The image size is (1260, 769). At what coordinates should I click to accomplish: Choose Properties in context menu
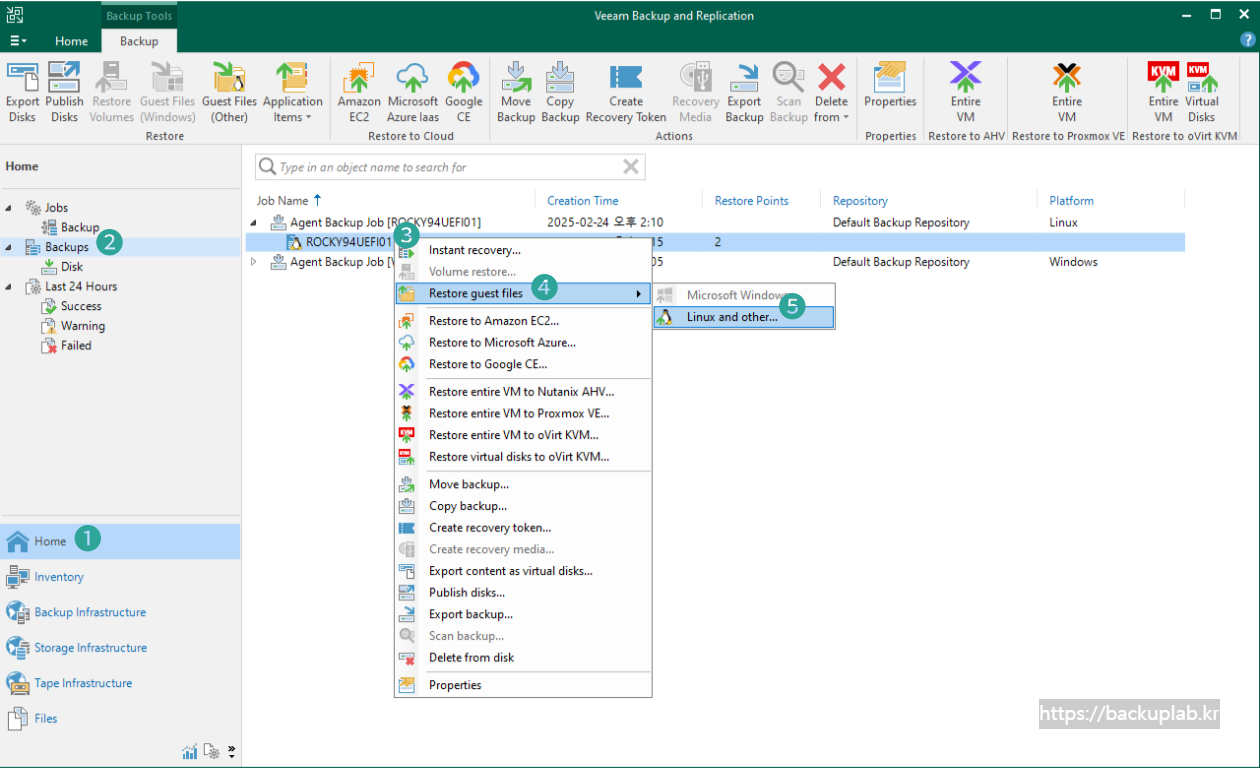point(523,685)
